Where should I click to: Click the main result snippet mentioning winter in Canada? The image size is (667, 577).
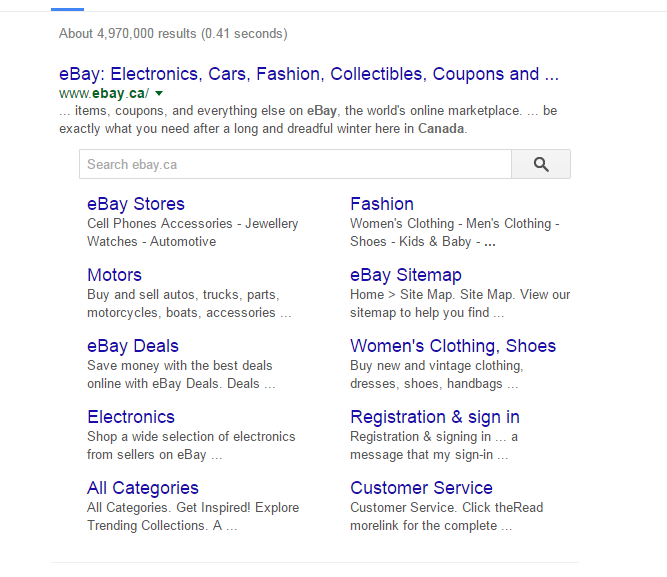(308, 120)
